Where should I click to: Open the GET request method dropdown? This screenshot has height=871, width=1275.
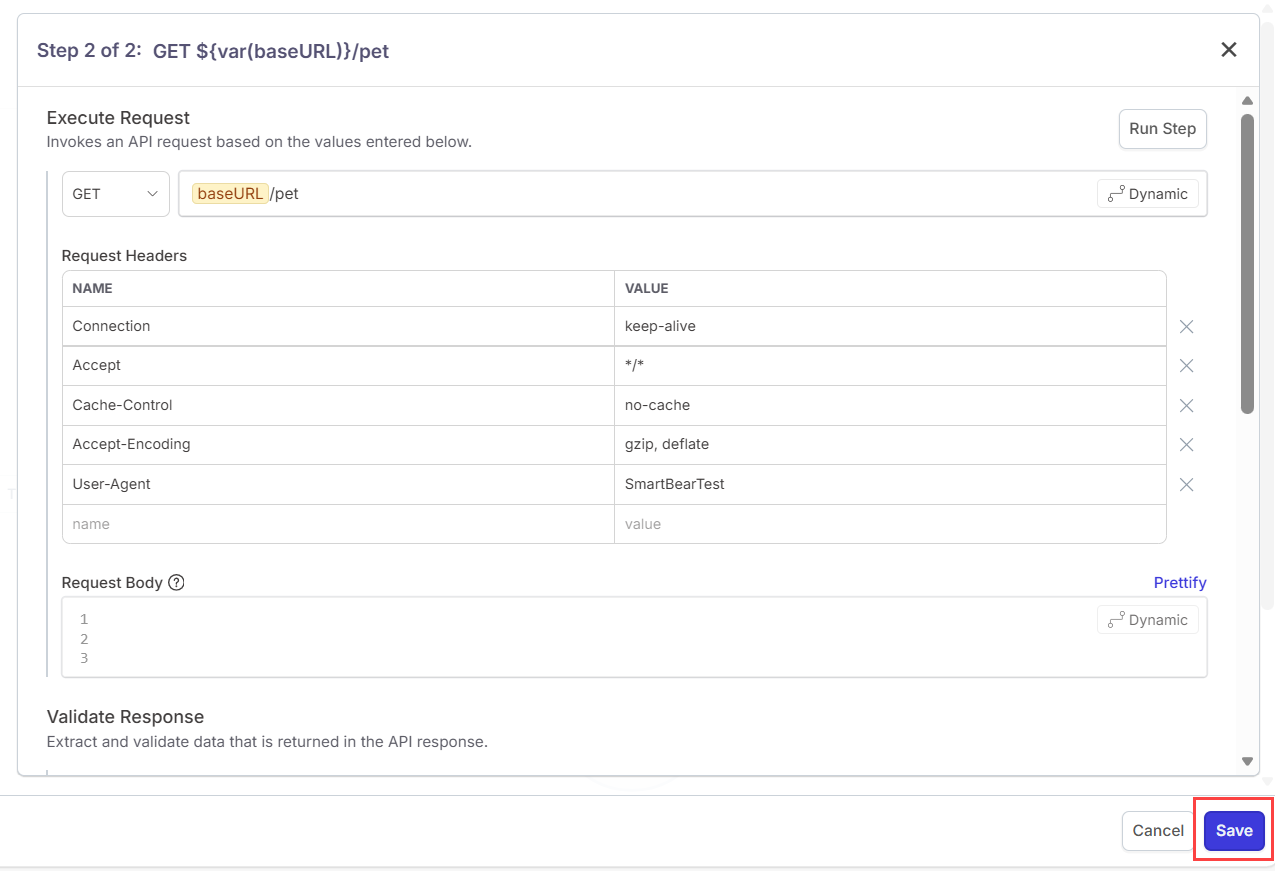click(x=115, y=193)
